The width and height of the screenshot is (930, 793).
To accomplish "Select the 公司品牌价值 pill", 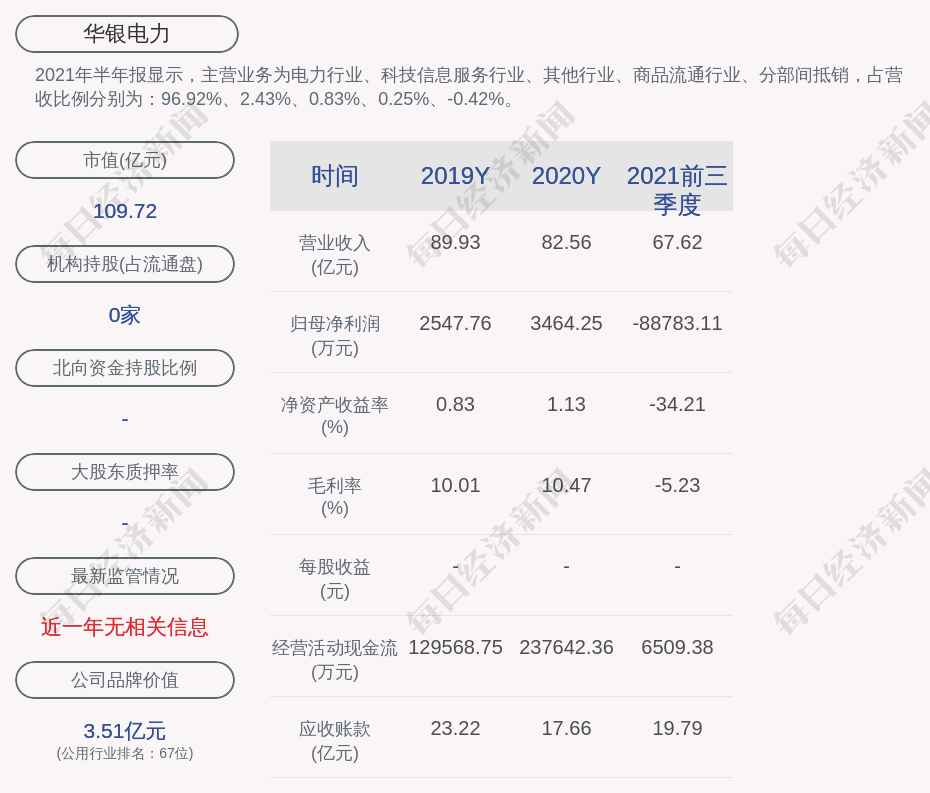I will 125,680.
